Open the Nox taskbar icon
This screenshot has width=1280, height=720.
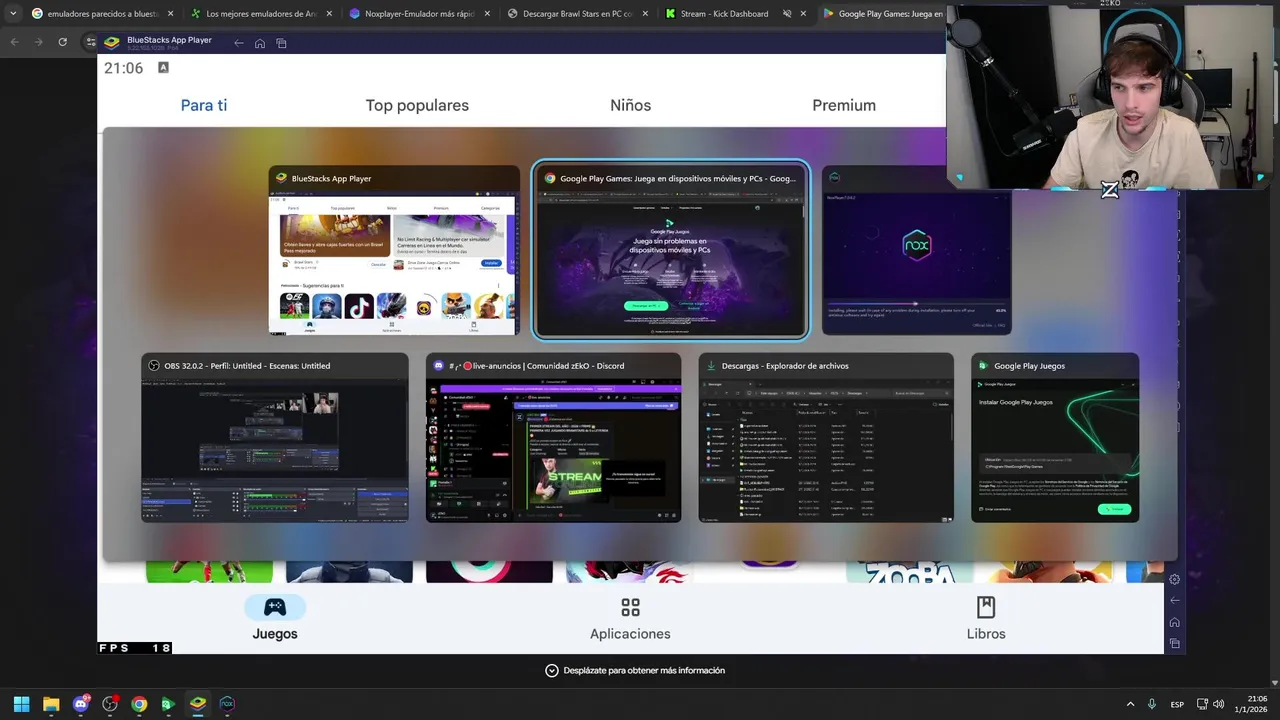(x=227, y=704)
